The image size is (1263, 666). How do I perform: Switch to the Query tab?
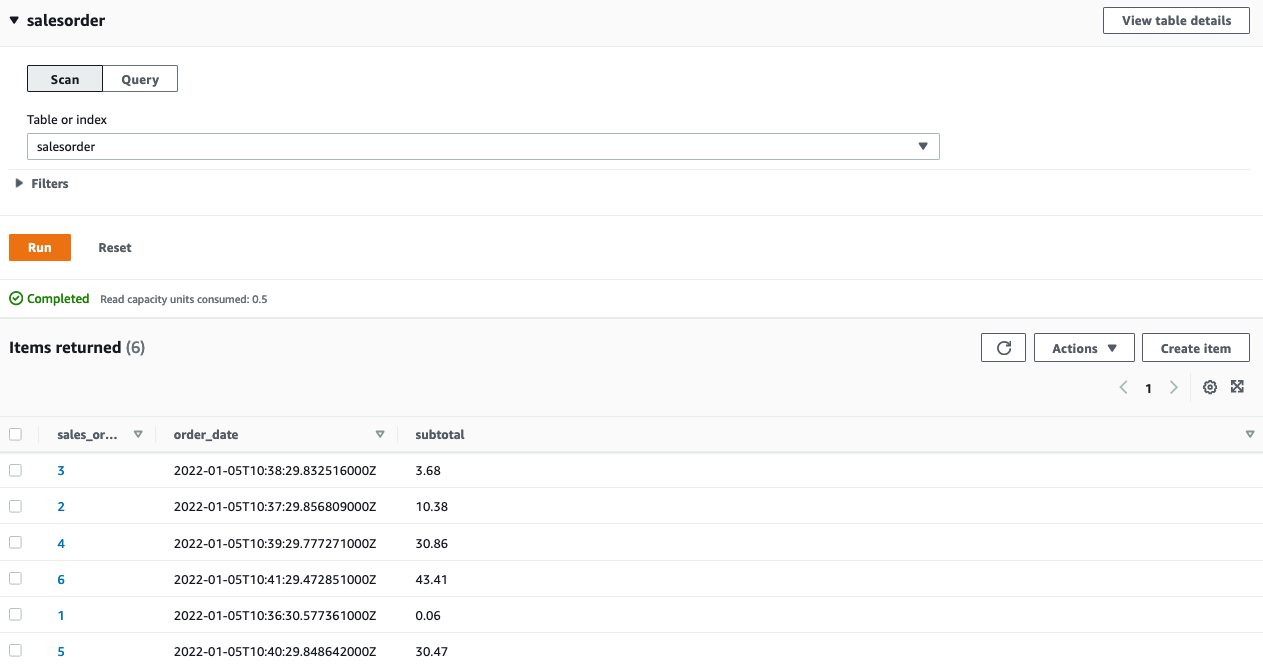click(140, 78)
